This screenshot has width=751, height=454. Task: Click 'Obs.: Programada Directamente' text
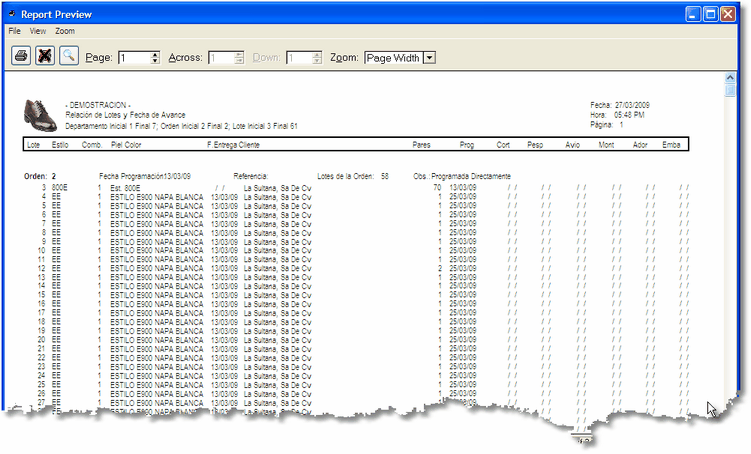point(462,176)
